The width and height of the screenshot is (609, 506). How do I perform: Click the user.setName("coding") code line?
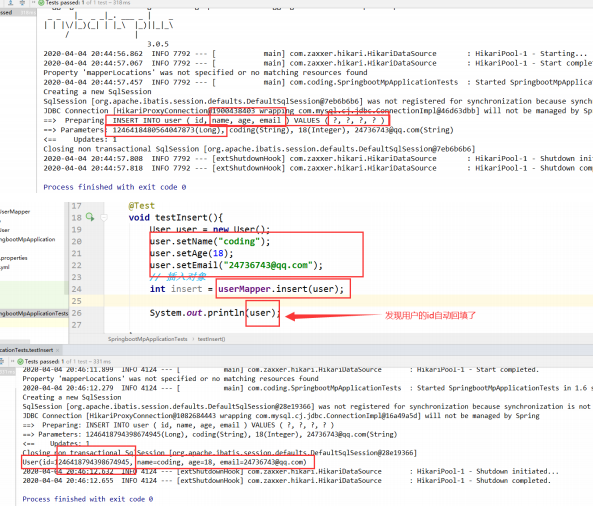(210, 241)
